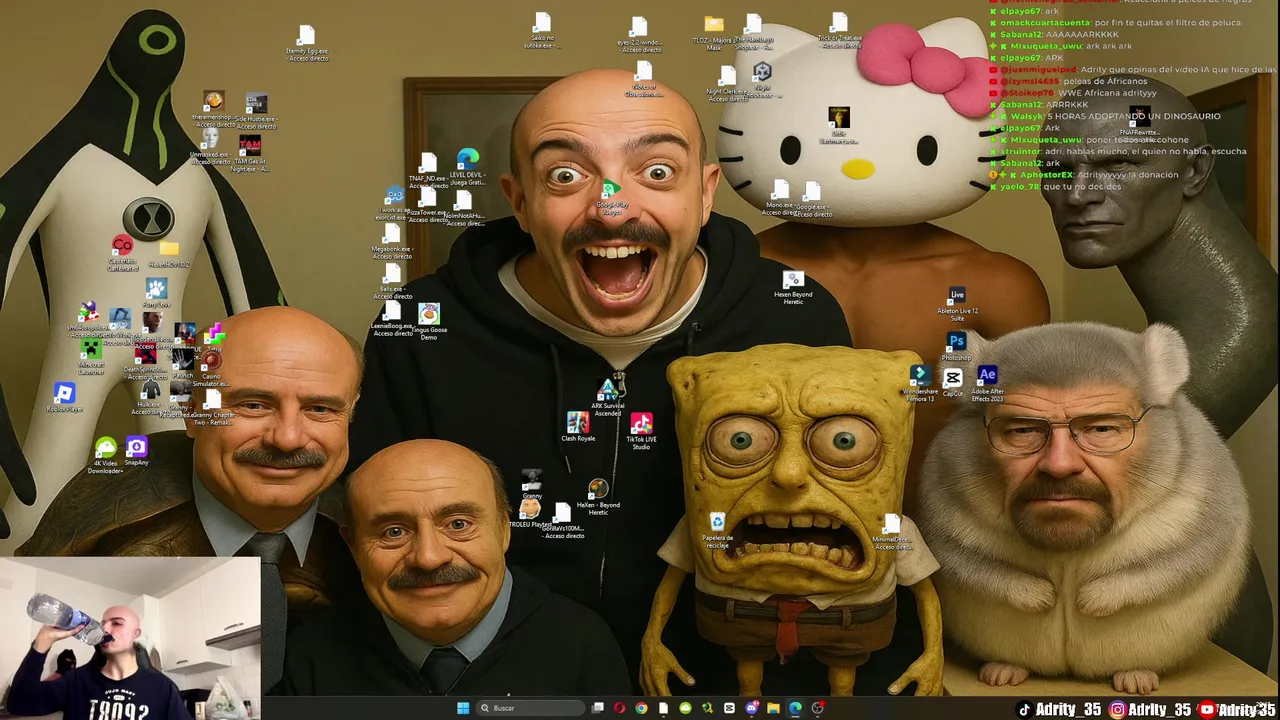
Task: Select the Saiko no sutoka.exe shortcut
Action: point(542,24)
